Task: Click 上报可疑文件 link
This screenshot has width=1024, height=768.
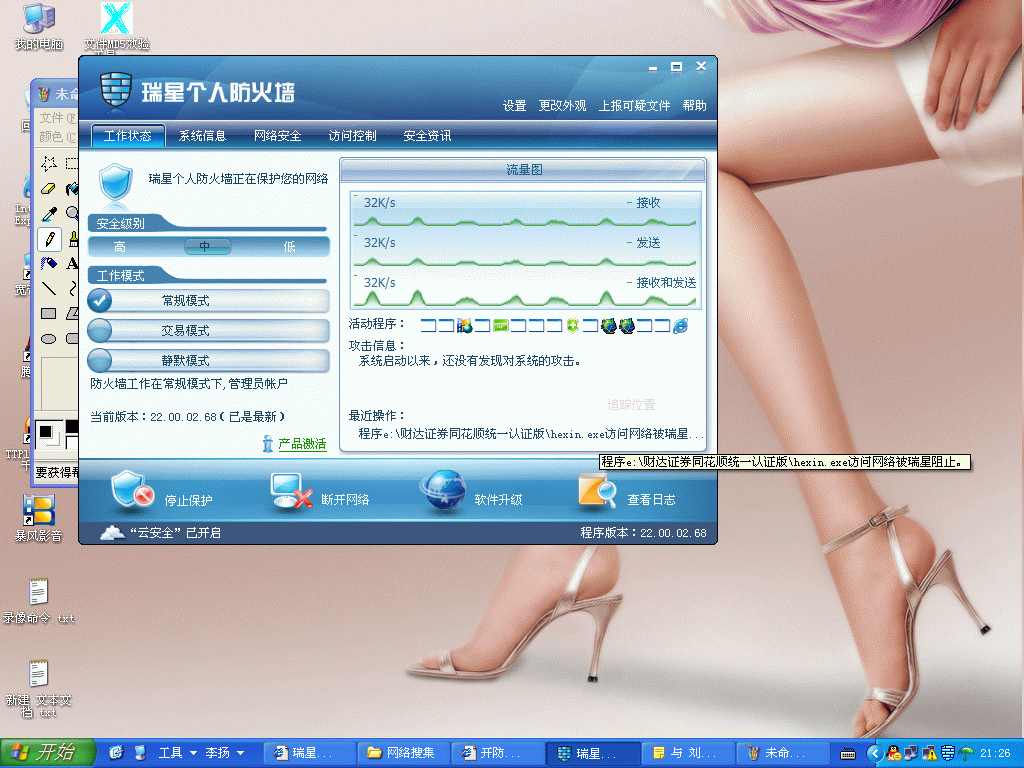Action: click(635, 106)
